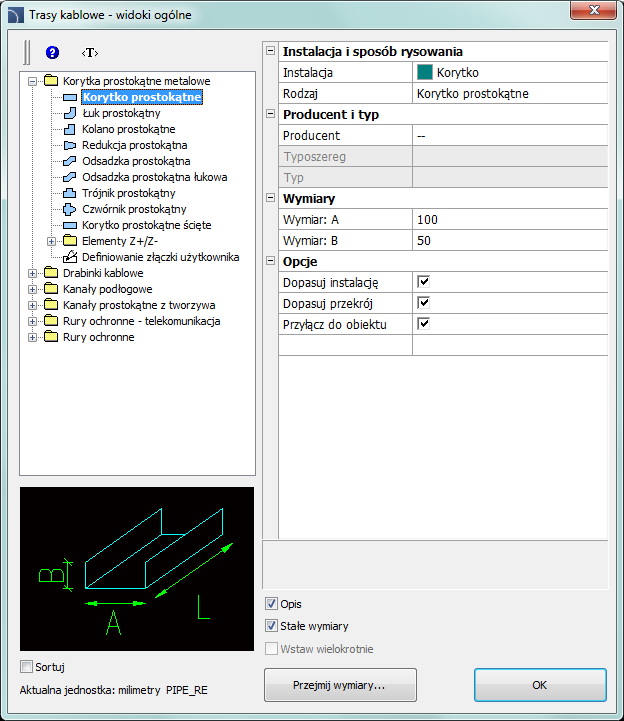Toggle the Przyłącz do obiektu checkbox
The width and height of the screenshot is (624, 721).
click(x=424, y=324)
